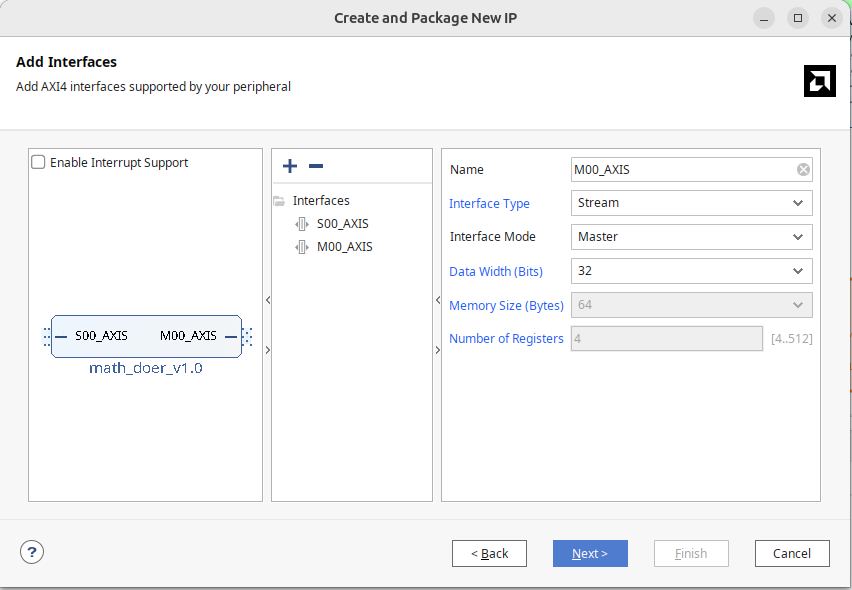This screenshot has width=852, height=590.
Task: Collapse left panel using splitter left arrow
Action: 267,300
